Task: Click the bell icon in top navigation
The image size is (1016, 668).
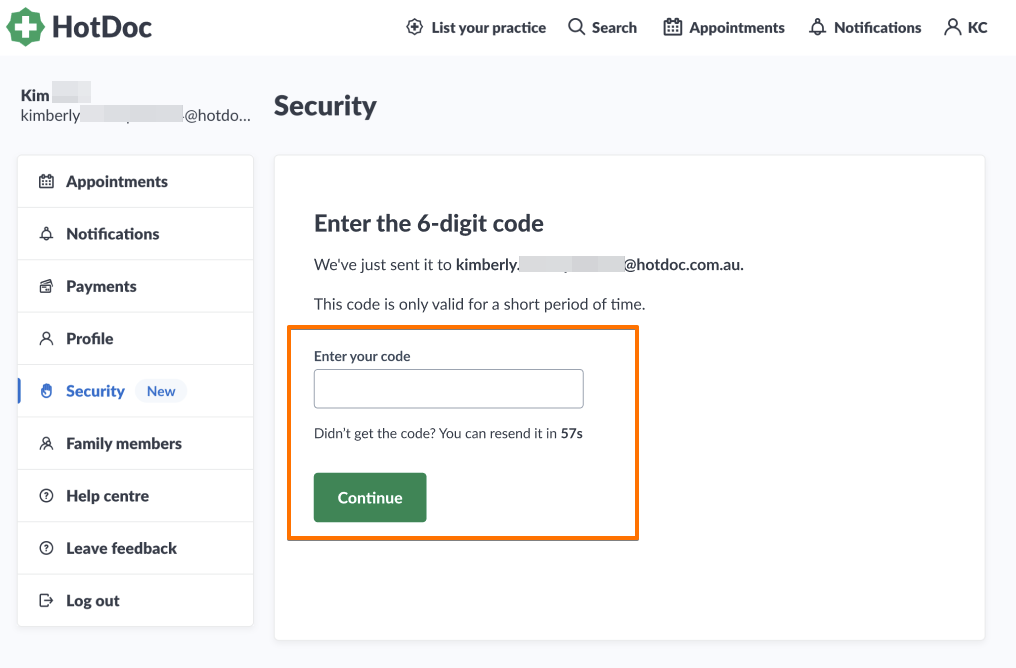Action: 818,27
